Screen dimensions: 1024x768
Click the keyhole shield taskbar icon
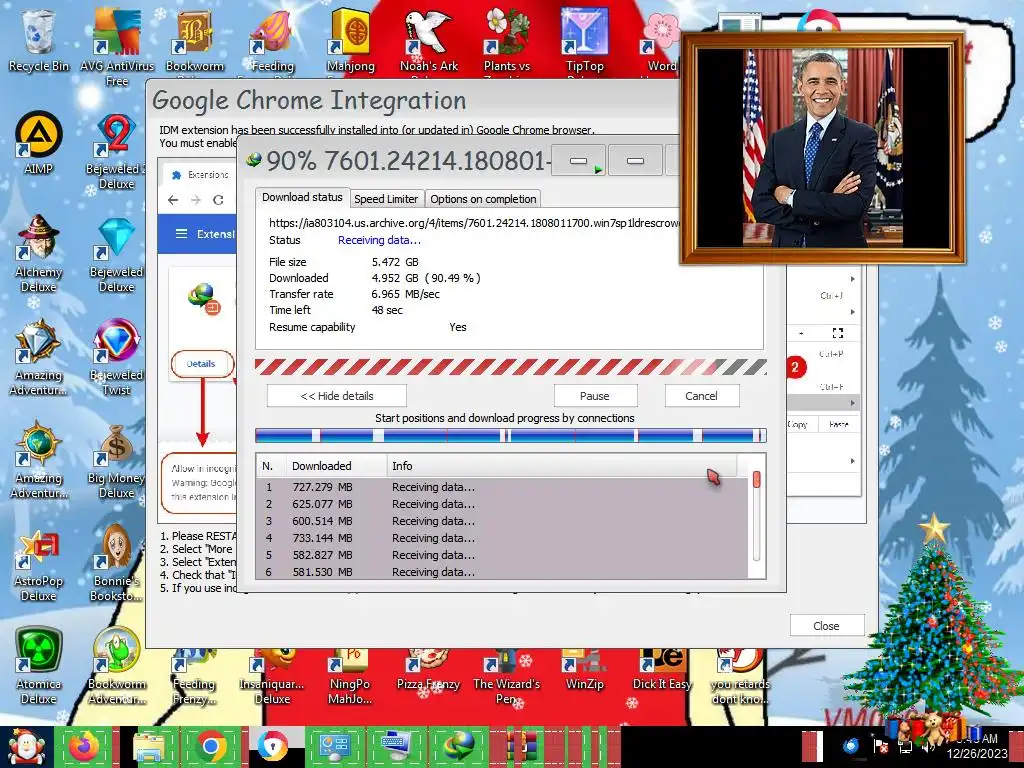click(272, 747)
